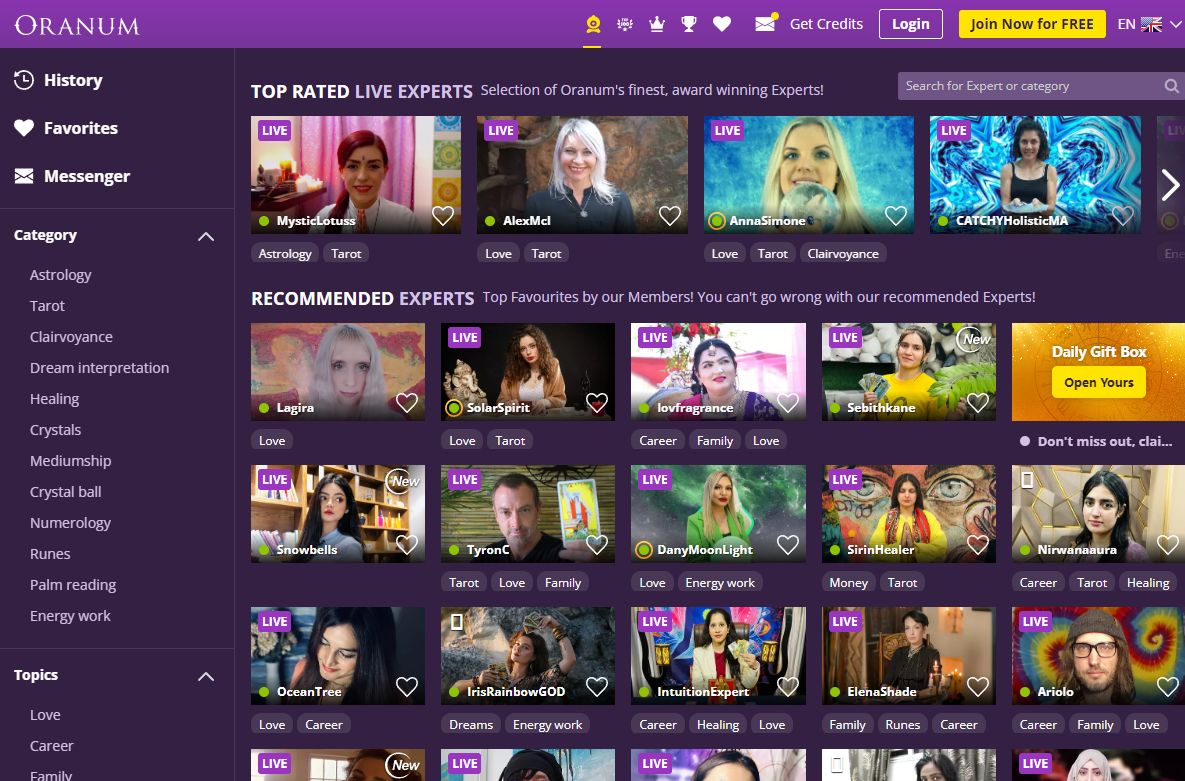Choose the Crystal ball category

tap(65, 492)
